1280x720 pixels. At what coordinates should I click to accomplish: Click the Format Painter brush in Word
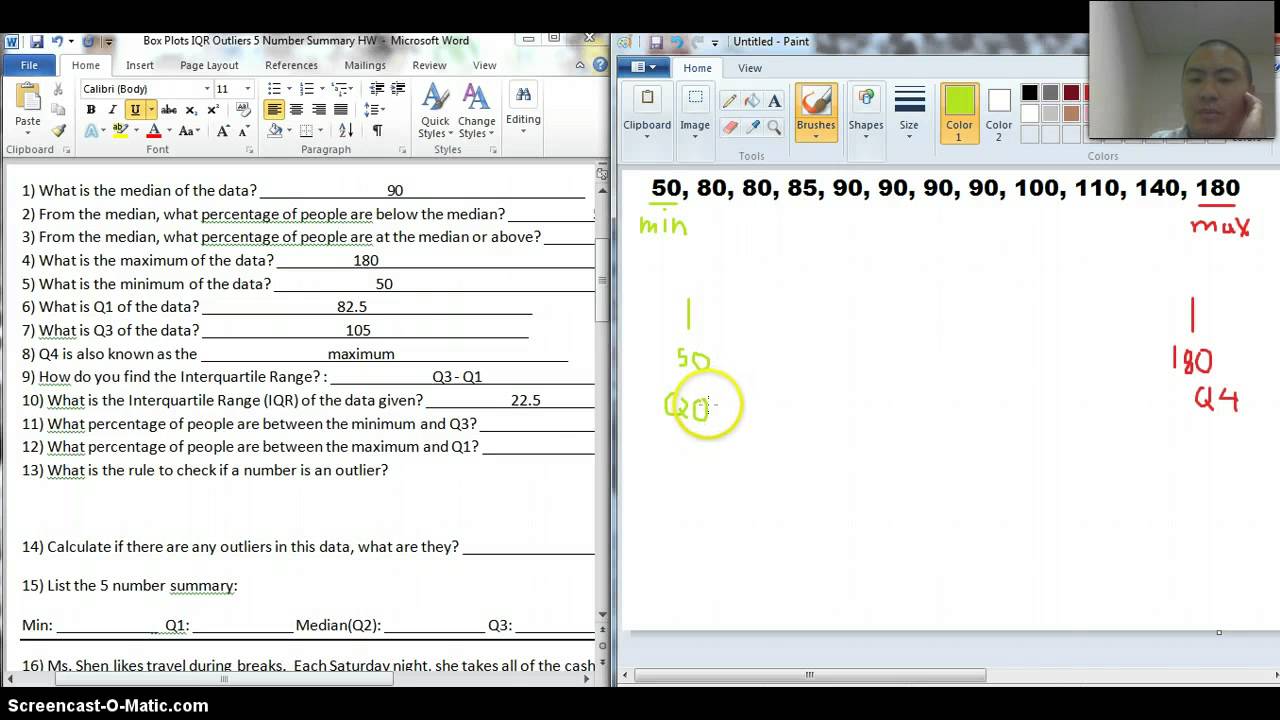(58, 131)
